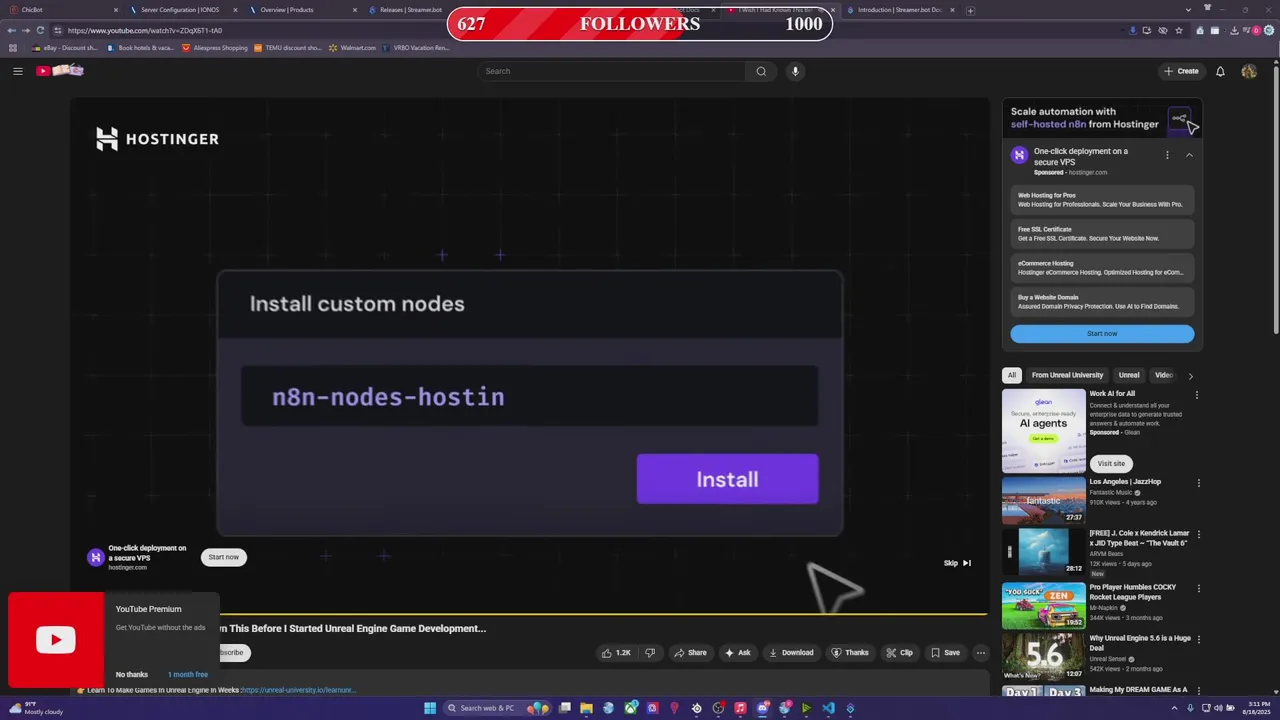The width and height of the screenshot is (1280, 720).
Task: Click the blue Start now button in sidebar
Action: 1102,333
